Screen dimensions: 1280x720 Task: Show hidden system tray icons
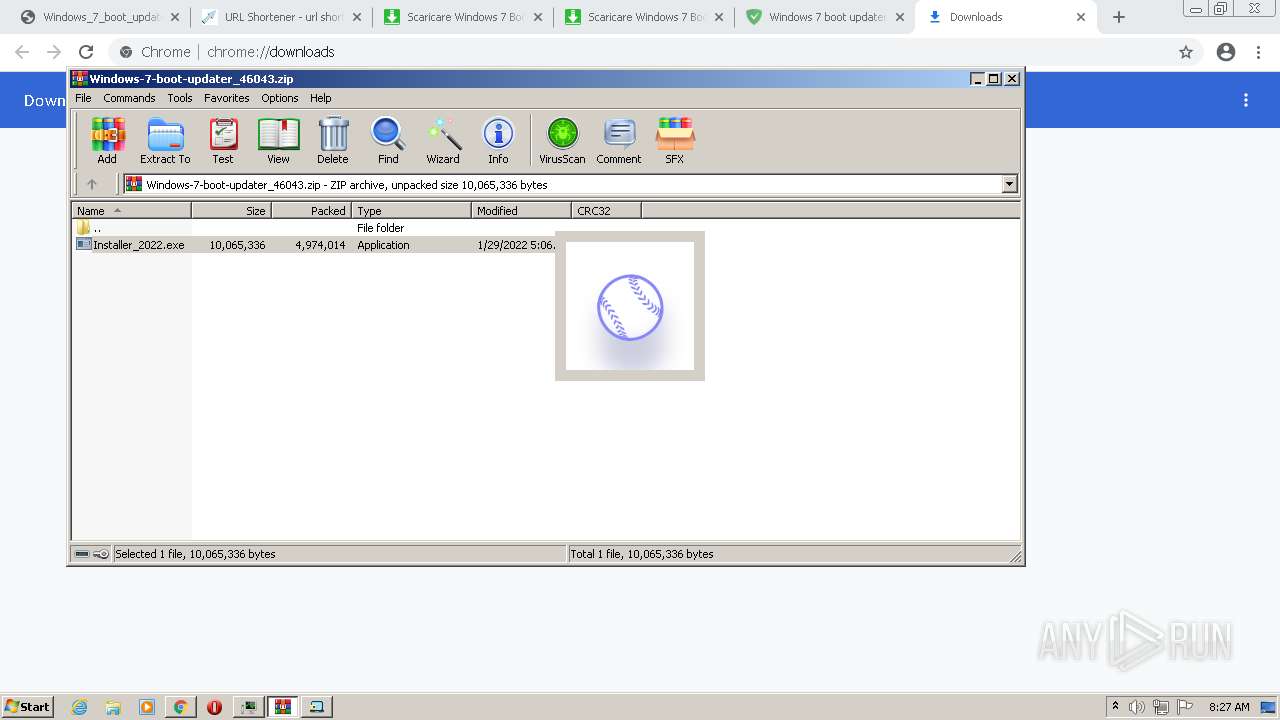click(1115, 707)
